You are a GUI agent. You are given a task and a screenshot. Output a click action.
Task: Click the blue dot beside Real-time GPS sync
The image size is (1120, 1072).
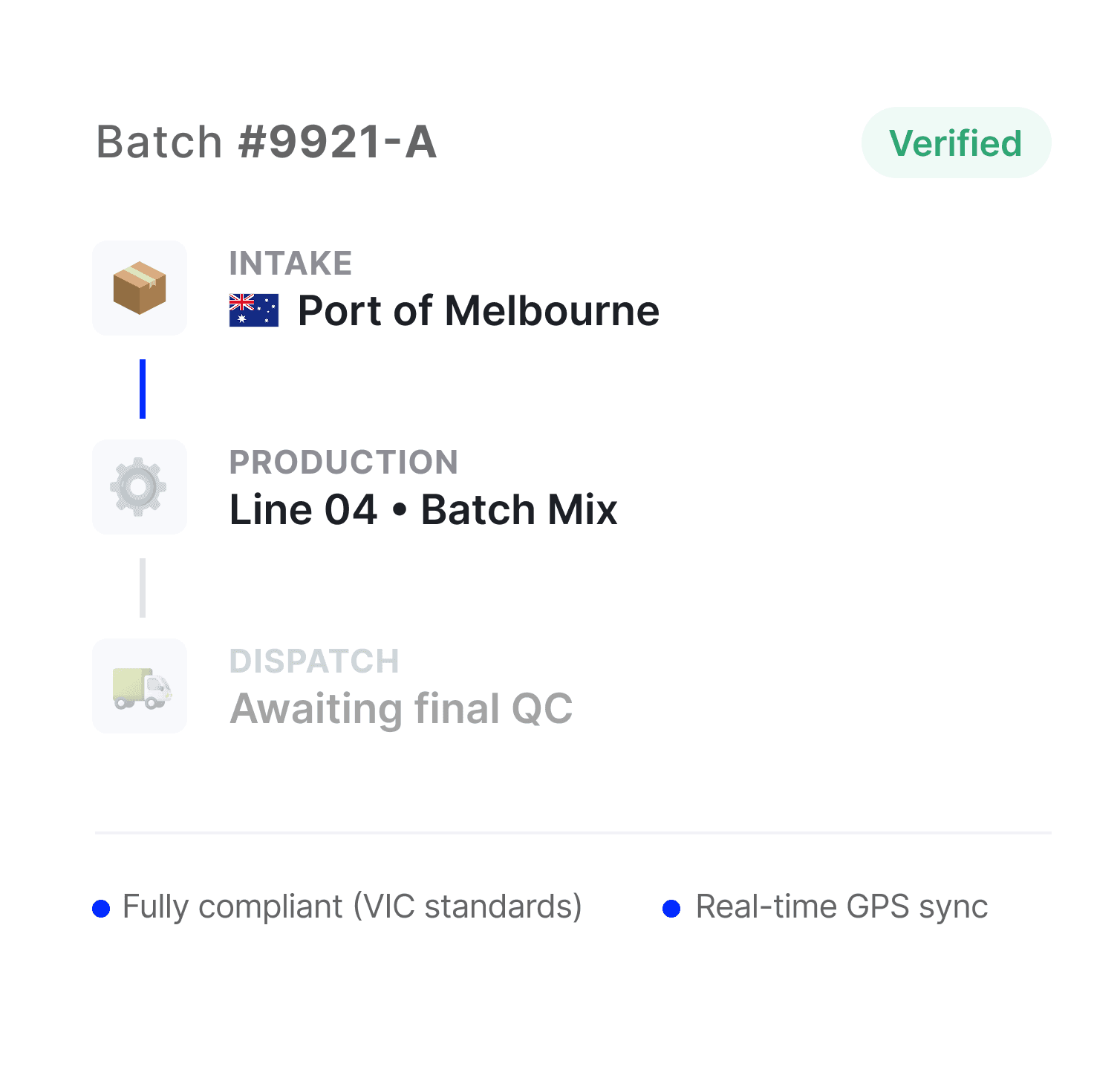coord(671,908)
